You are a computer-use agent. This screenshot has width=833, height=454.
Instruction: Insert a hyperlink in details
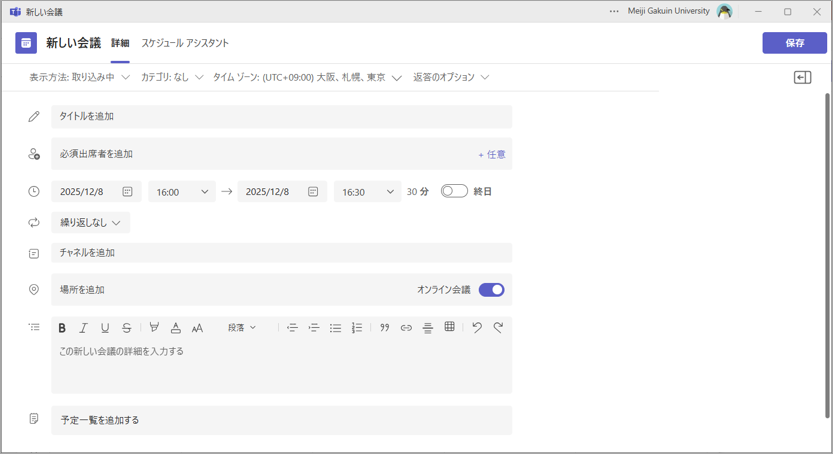click(x=406, y=328)
